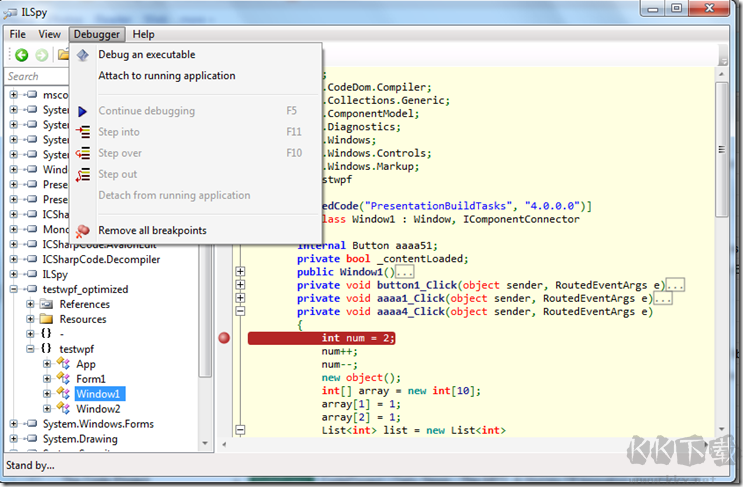
Task: Expand the Form1 class node
Action: (47, 379)
